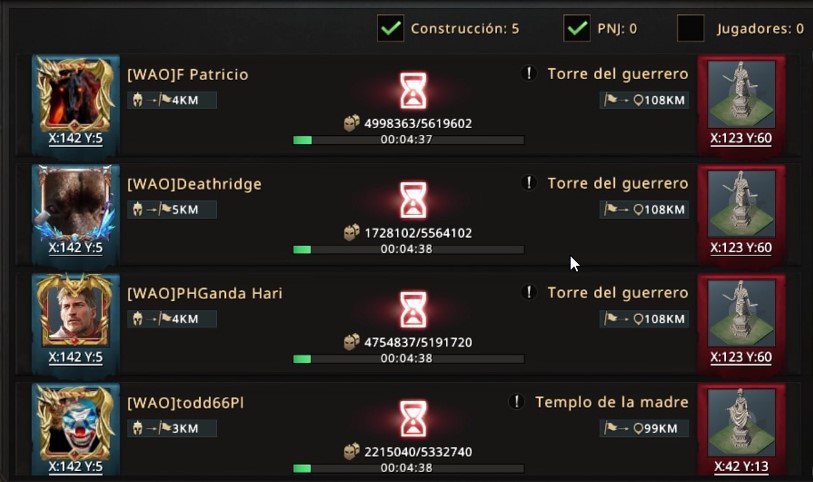
Task: Click F Patricio's march progress bar
Action: (409, 140)
